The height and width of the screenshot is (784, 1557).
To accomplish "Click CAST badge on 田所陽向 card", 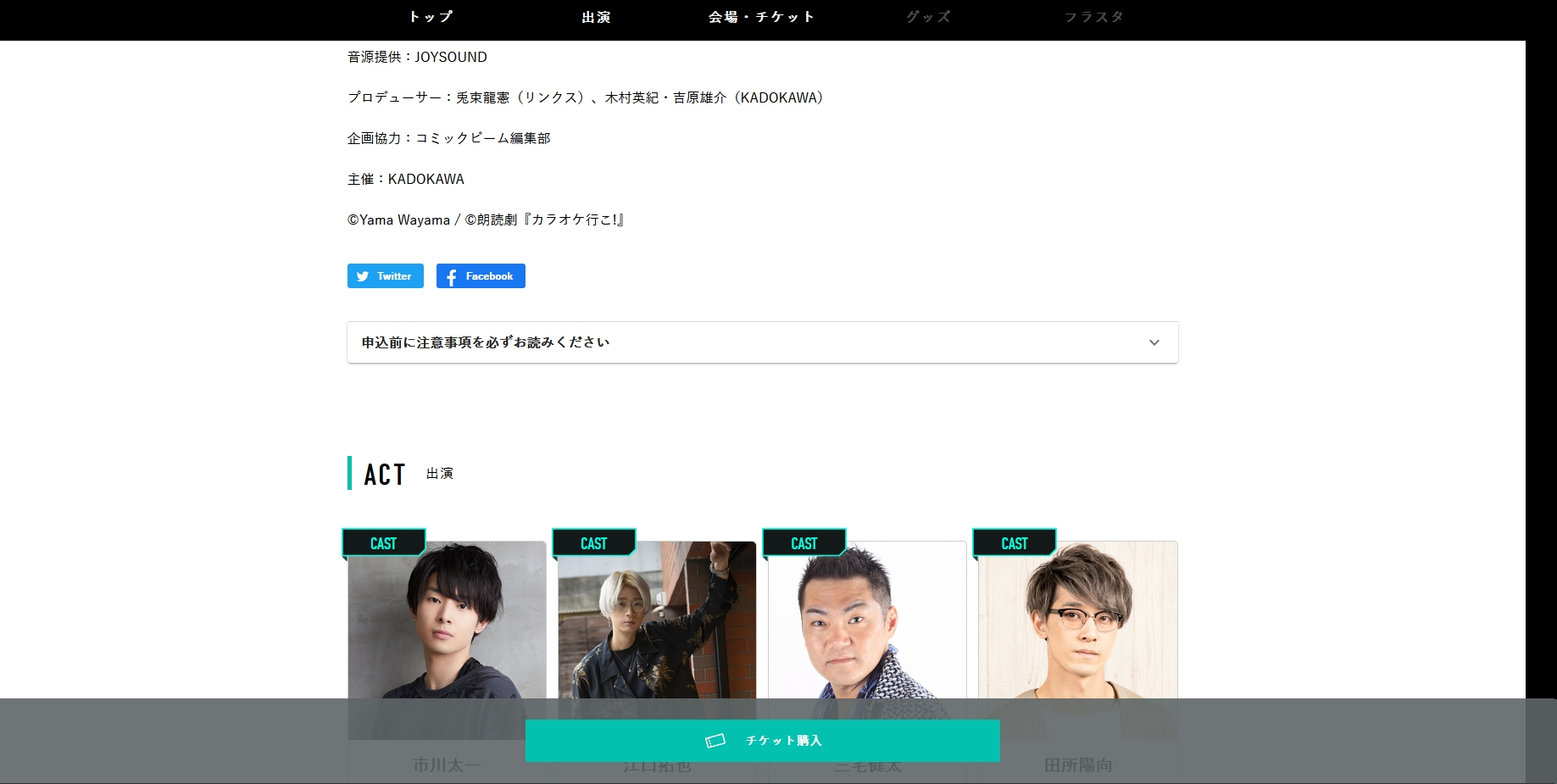I will click(1014, 543).
